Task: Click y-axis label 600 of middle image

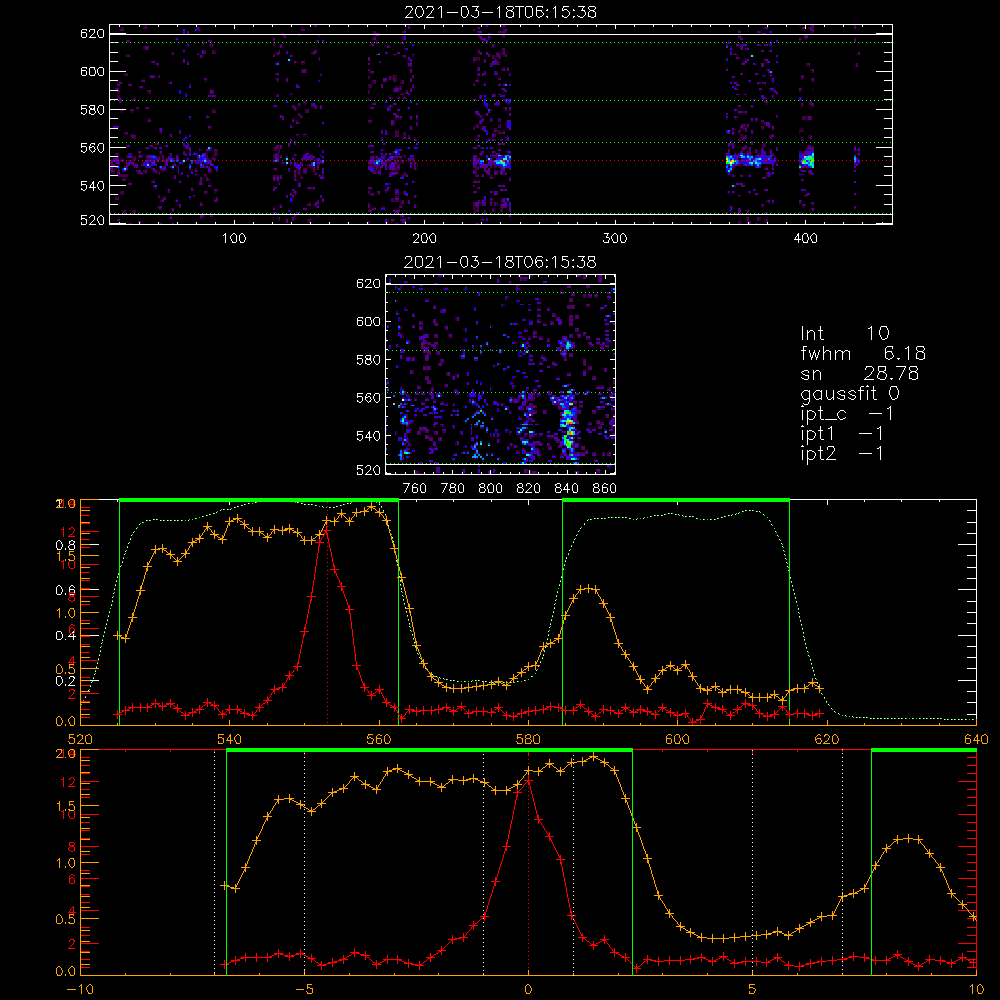Action: [x=369, y=321]
